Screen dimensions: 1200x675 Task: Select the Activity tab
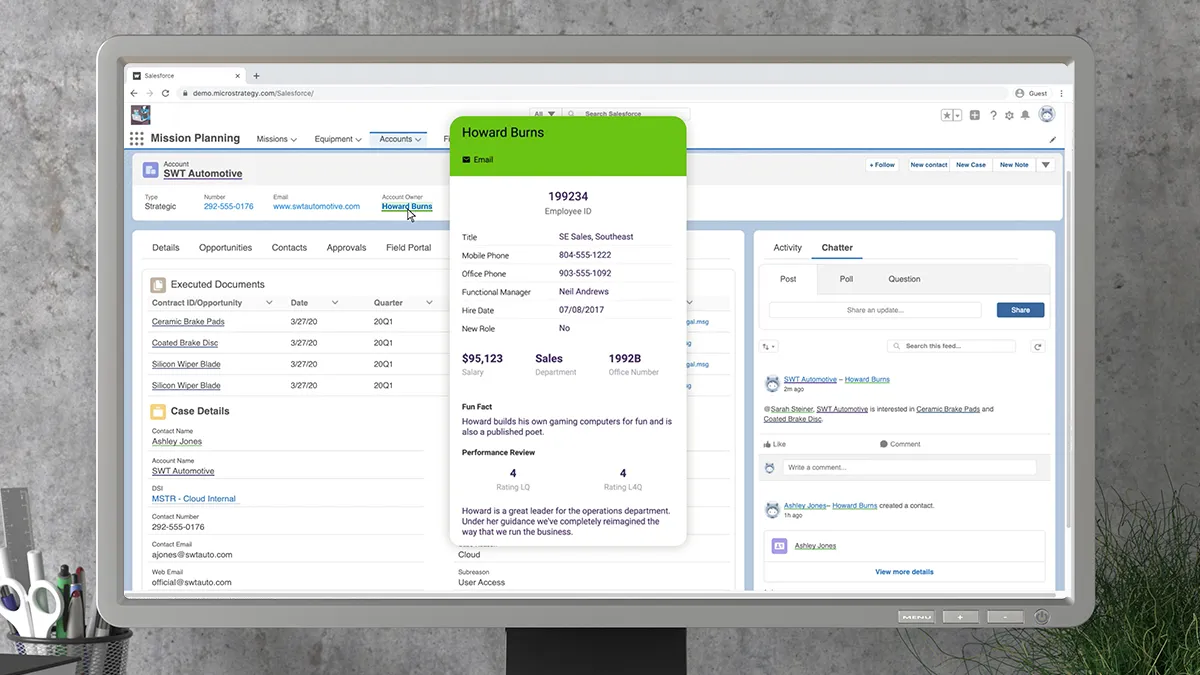tap(787, 248)
